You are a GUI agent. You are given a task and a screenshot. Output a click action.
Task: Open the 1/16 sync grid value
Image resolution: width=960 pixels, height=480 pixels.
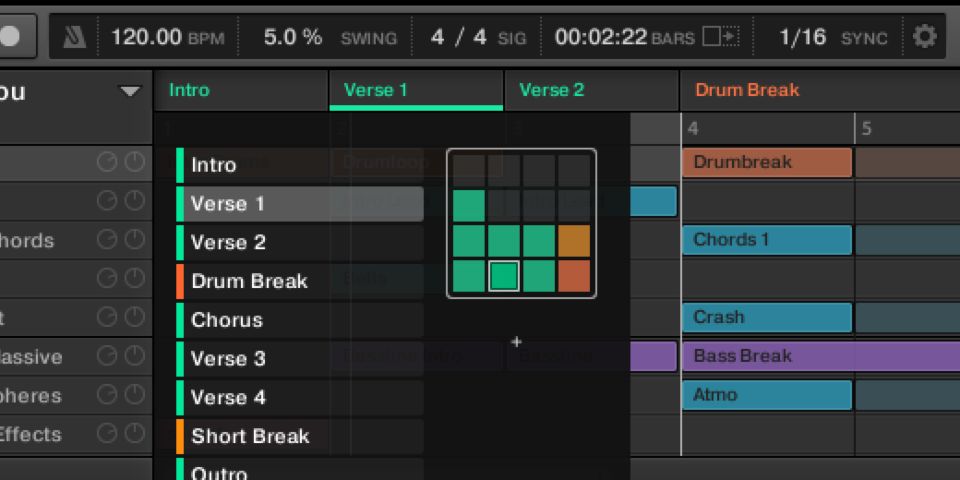coord(802,37)
